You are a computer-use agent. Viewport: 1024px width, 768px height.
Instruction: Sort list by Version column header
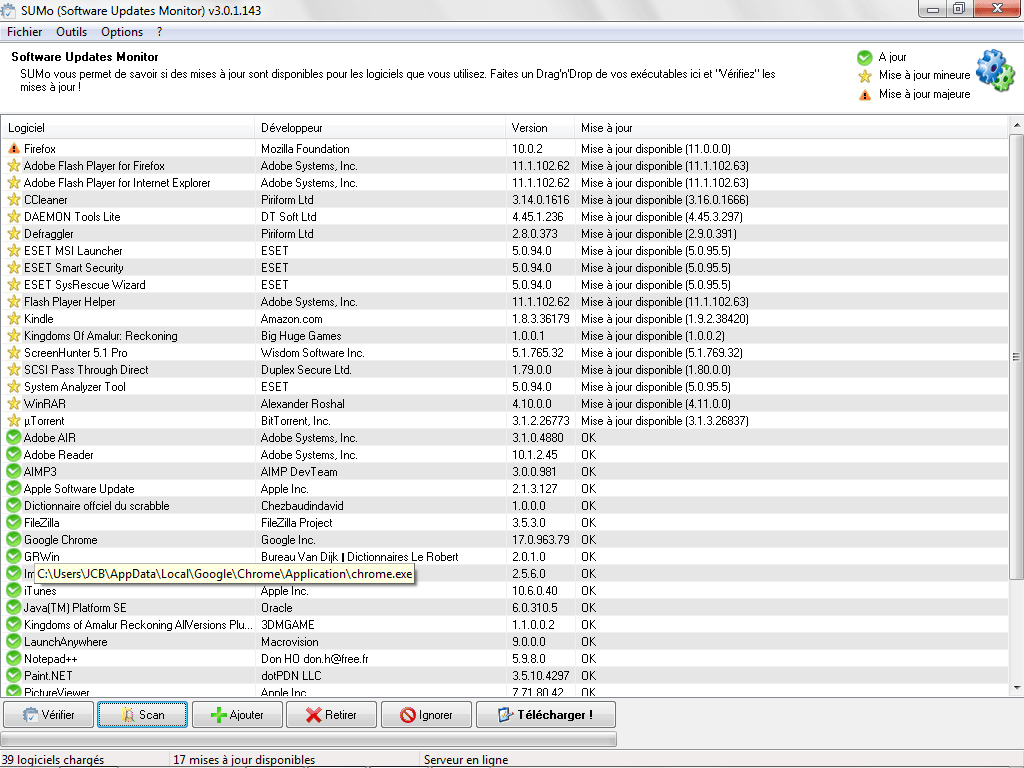click(530, 128)
